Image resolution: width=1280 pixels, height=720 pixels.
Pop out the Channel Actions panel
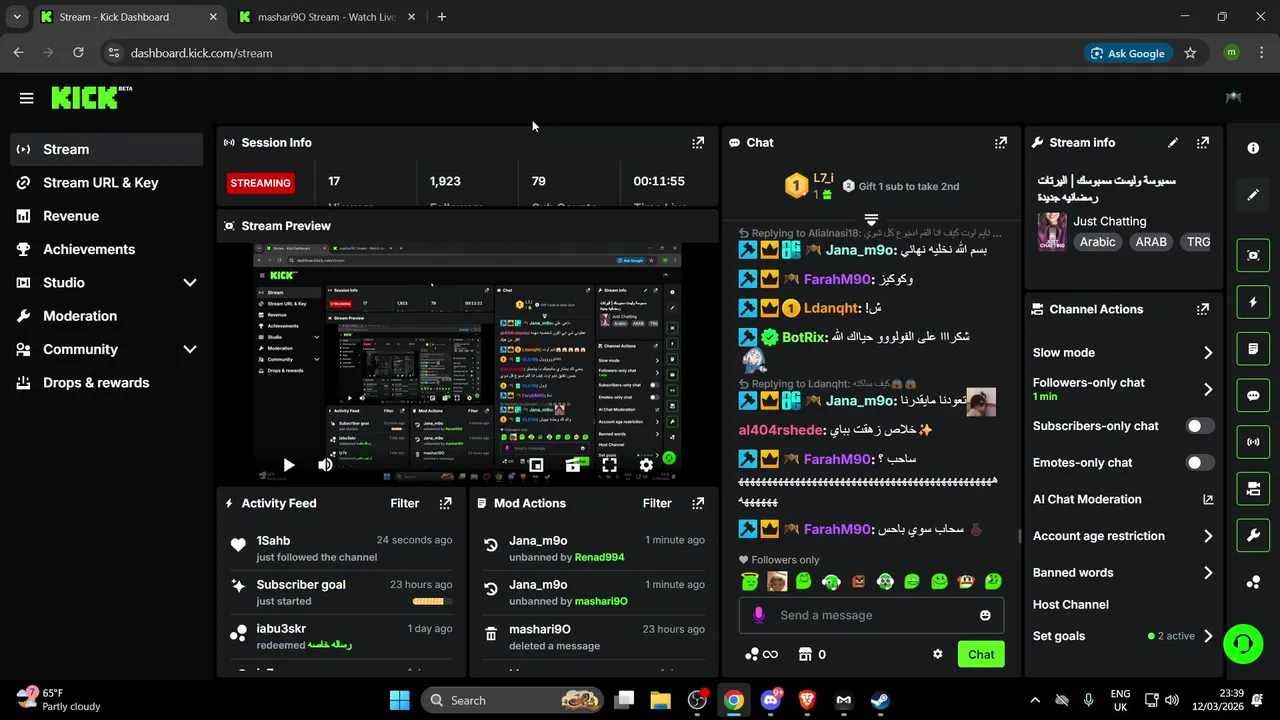(1203, 310)
